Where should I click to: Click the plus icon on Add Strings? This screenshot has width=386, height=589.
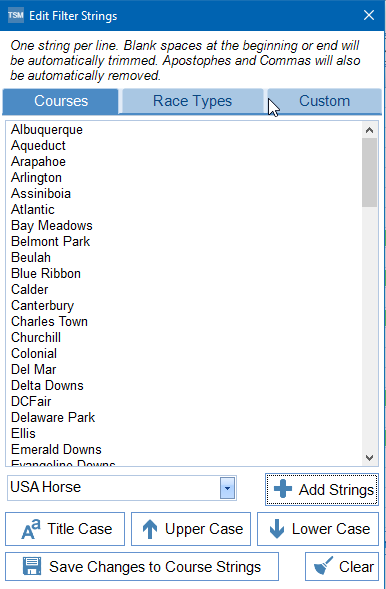coord(283,489)
